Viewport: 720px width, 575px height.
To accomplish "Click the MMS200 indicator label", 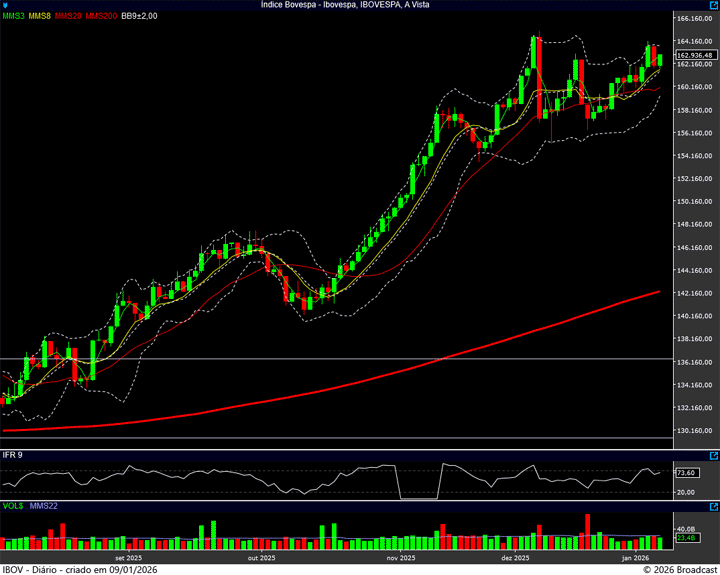I will pyautogui.click(x=101, y=16).
